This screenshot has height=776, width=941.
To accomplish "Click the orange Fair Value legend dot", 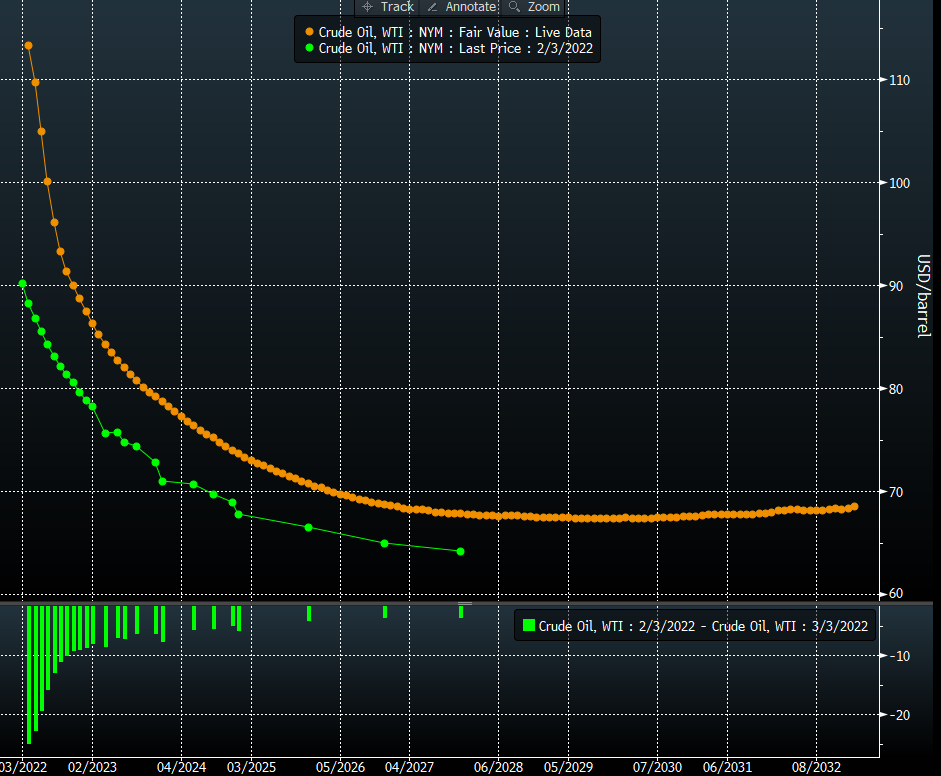I will pos(309,32).
